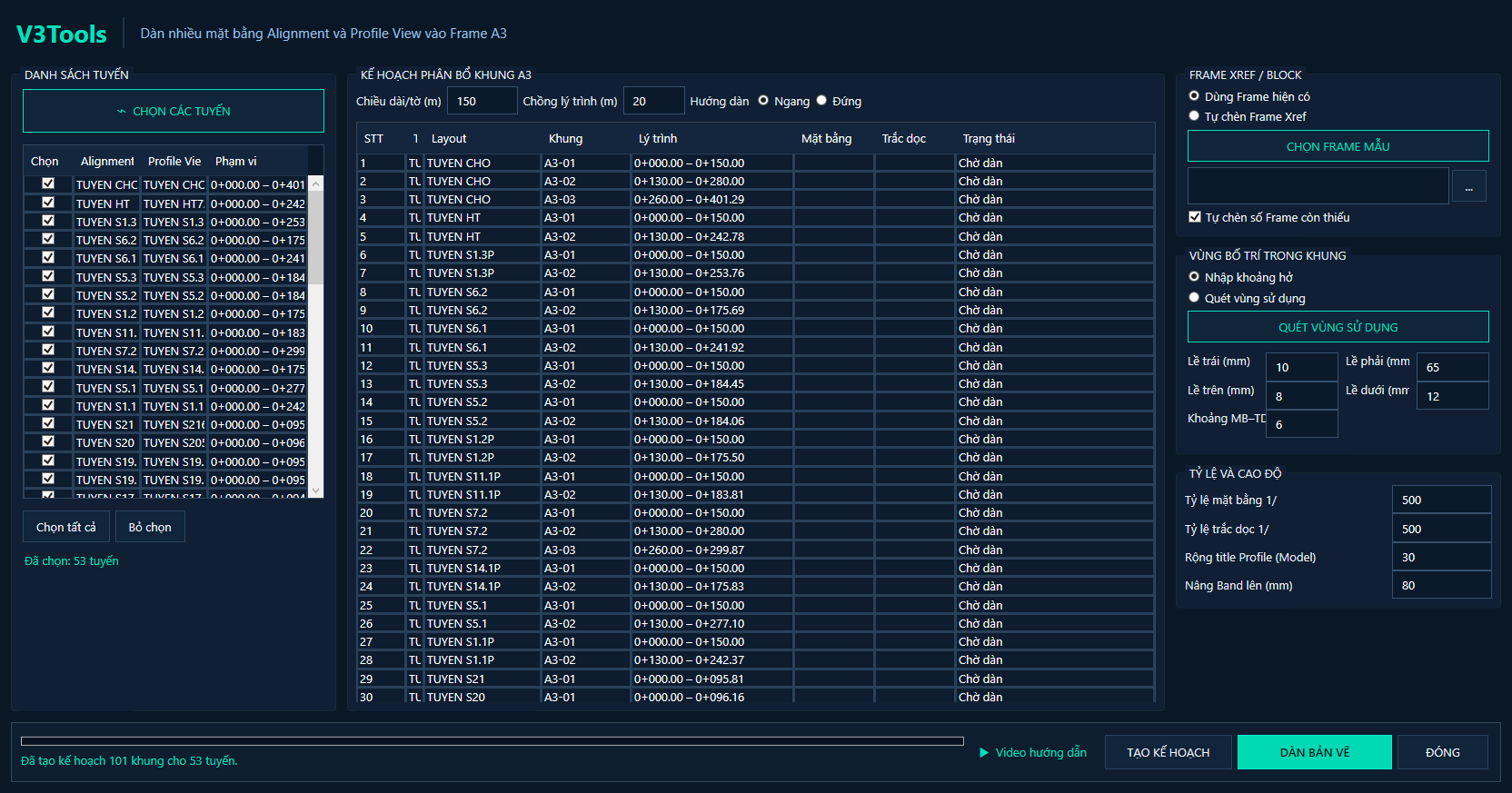The height and width of the screenshot is (793, 1512).
Task: Click the Lề phải value field
Action: pyautogui.click(x=1453, y=367)
